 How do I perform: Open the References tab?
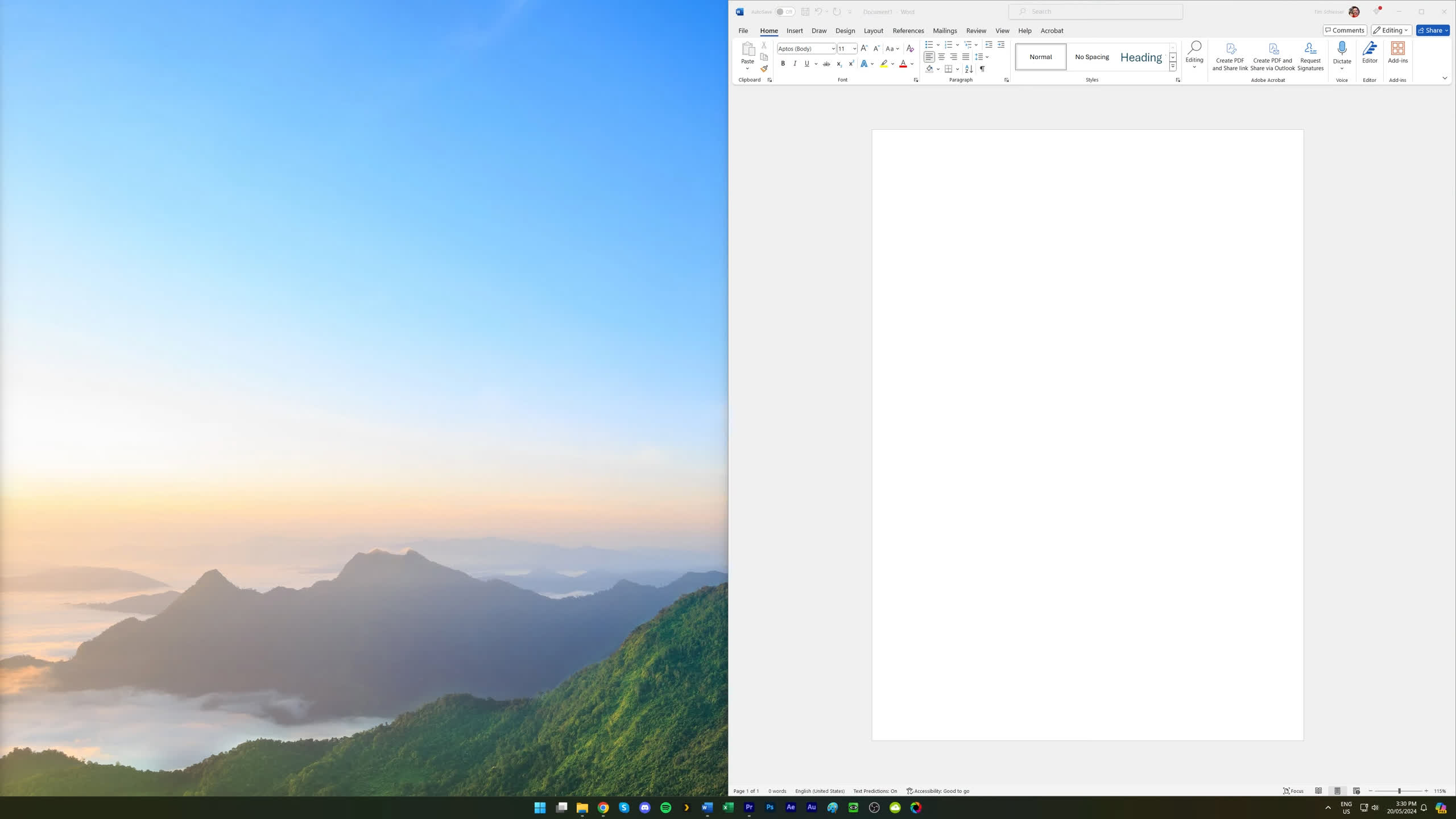point(908,31)
